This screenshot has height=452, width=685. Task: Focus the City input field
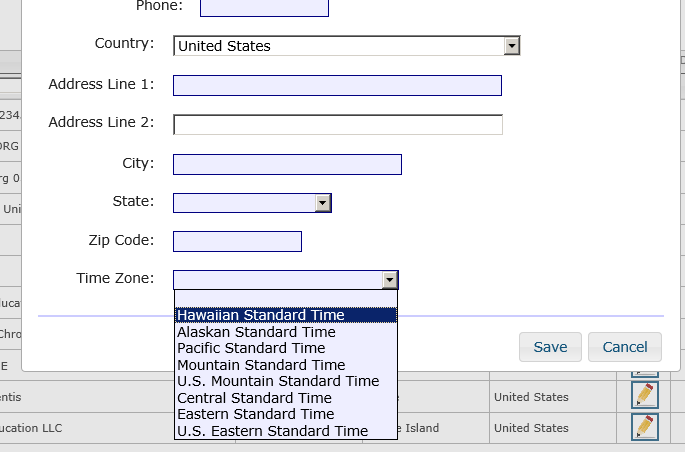click(287, 164)
